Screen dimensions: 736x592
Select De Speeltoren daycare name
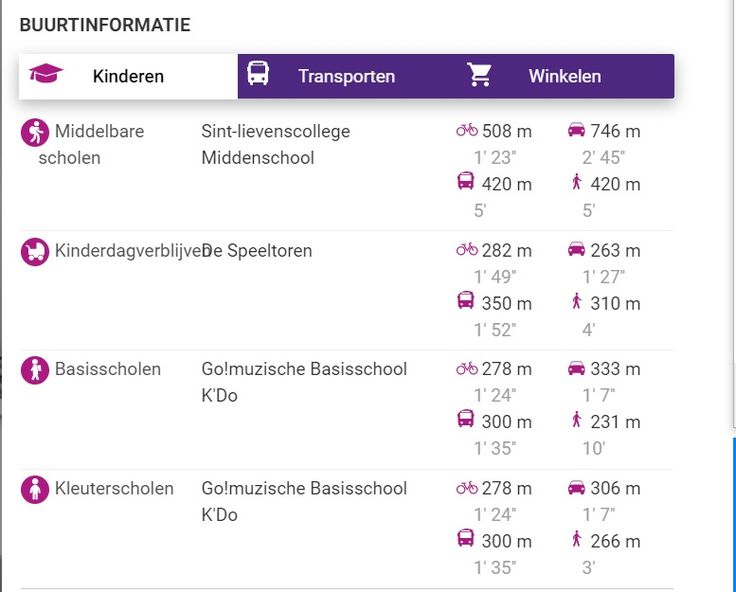pos(257,251)
